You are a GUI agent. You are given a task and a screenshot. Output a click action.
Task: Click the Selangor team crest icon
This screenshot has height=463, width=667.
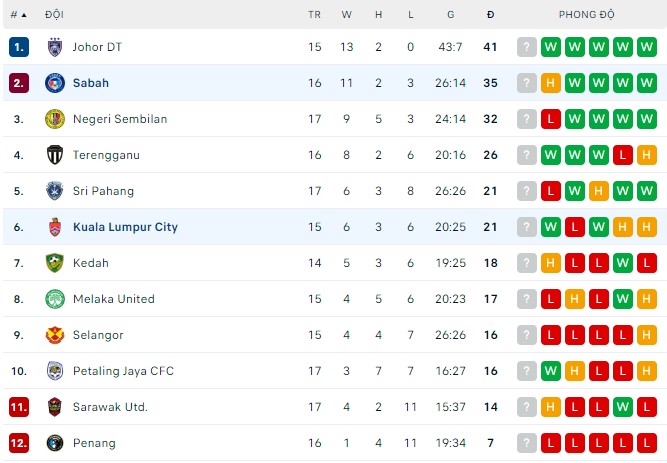tap(54, 335)
